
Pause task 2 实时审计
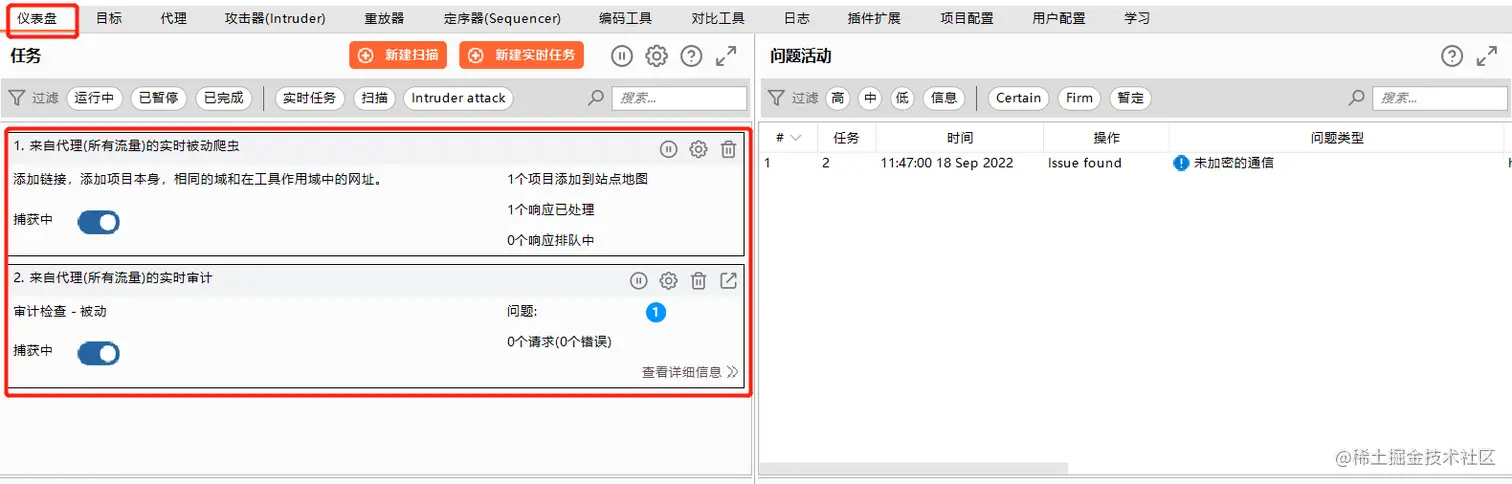coord(638,281)
